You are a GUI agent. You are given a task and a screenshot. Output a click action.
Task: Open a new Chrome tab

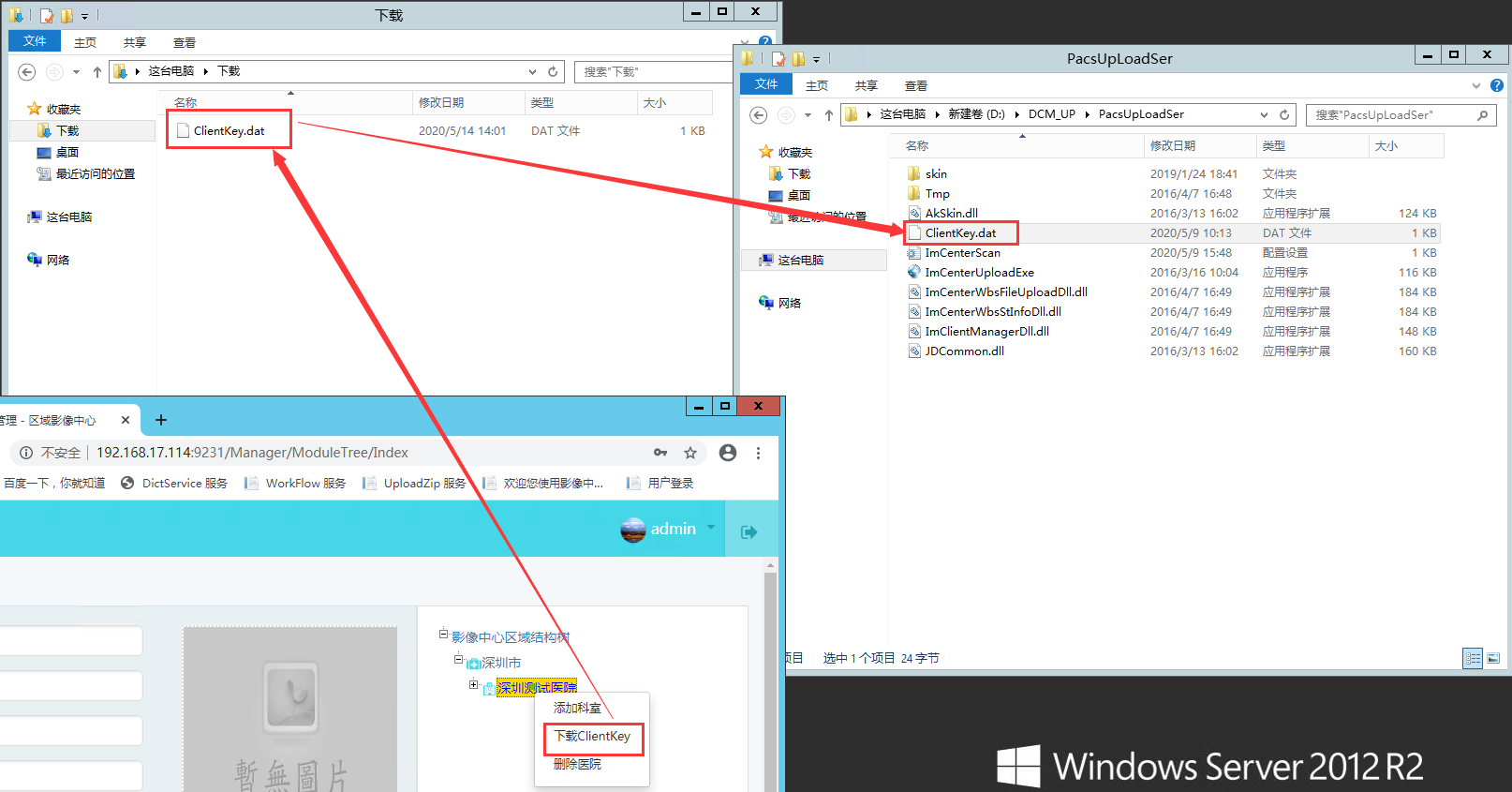161,420
